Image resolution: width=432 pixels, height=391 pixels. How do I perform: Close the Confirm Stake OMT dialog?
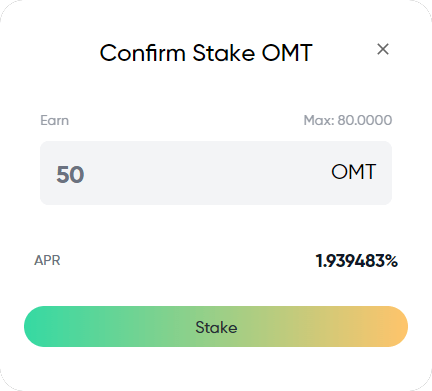tap(383, 49)
